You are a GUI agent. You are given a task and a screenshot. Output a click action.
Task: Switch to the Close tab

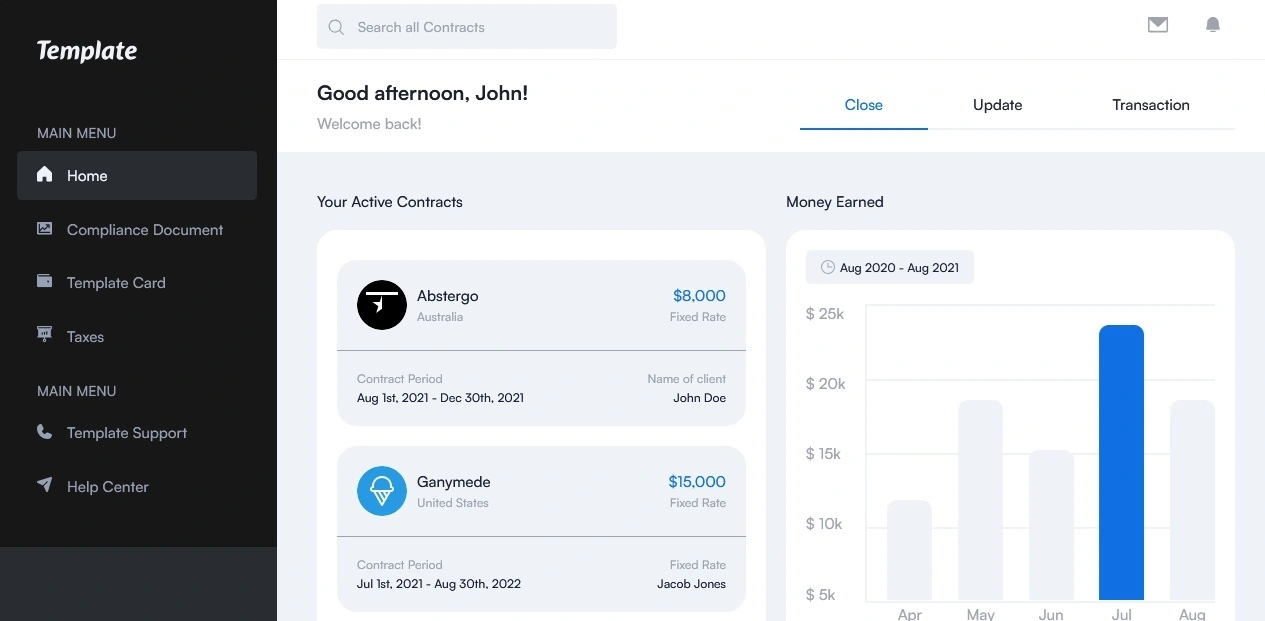coord(864,105)
